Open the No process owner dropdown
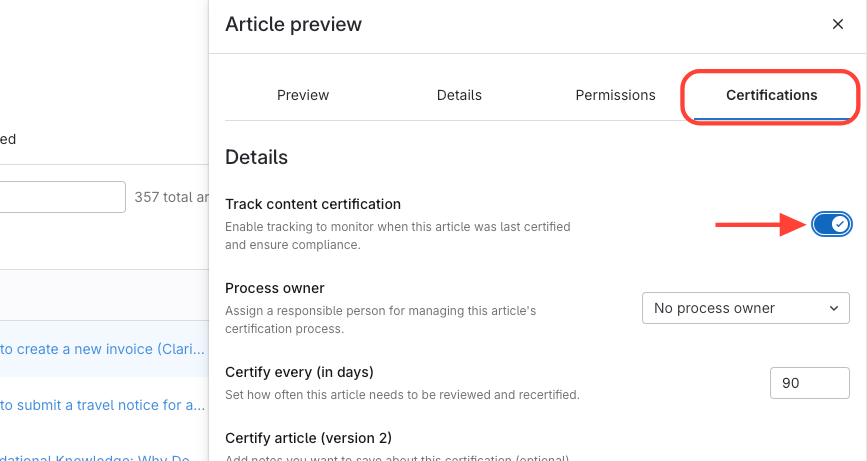The image size is (867, 461). pos(745,308)
